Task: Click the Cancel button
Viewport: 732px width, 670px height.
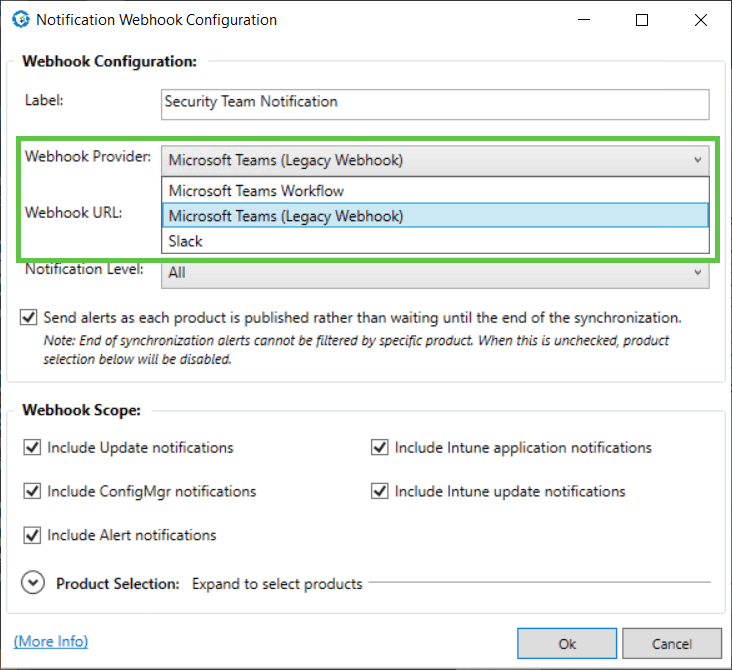Action: [672, 643]
